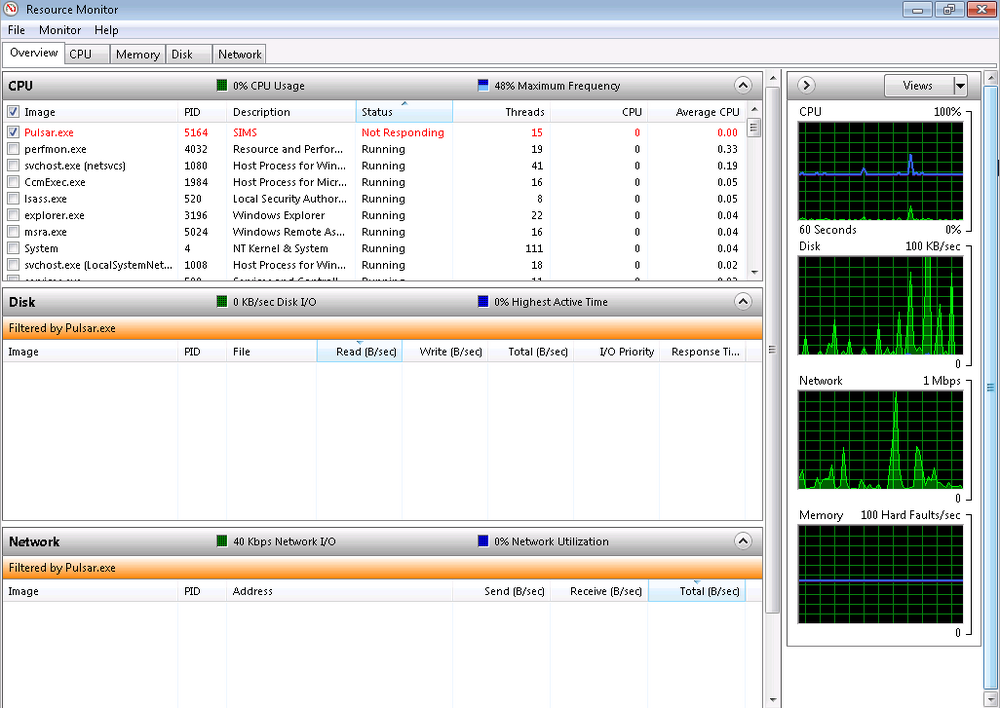Click the Windows Remote Assistance description

(x=289, y=232)
